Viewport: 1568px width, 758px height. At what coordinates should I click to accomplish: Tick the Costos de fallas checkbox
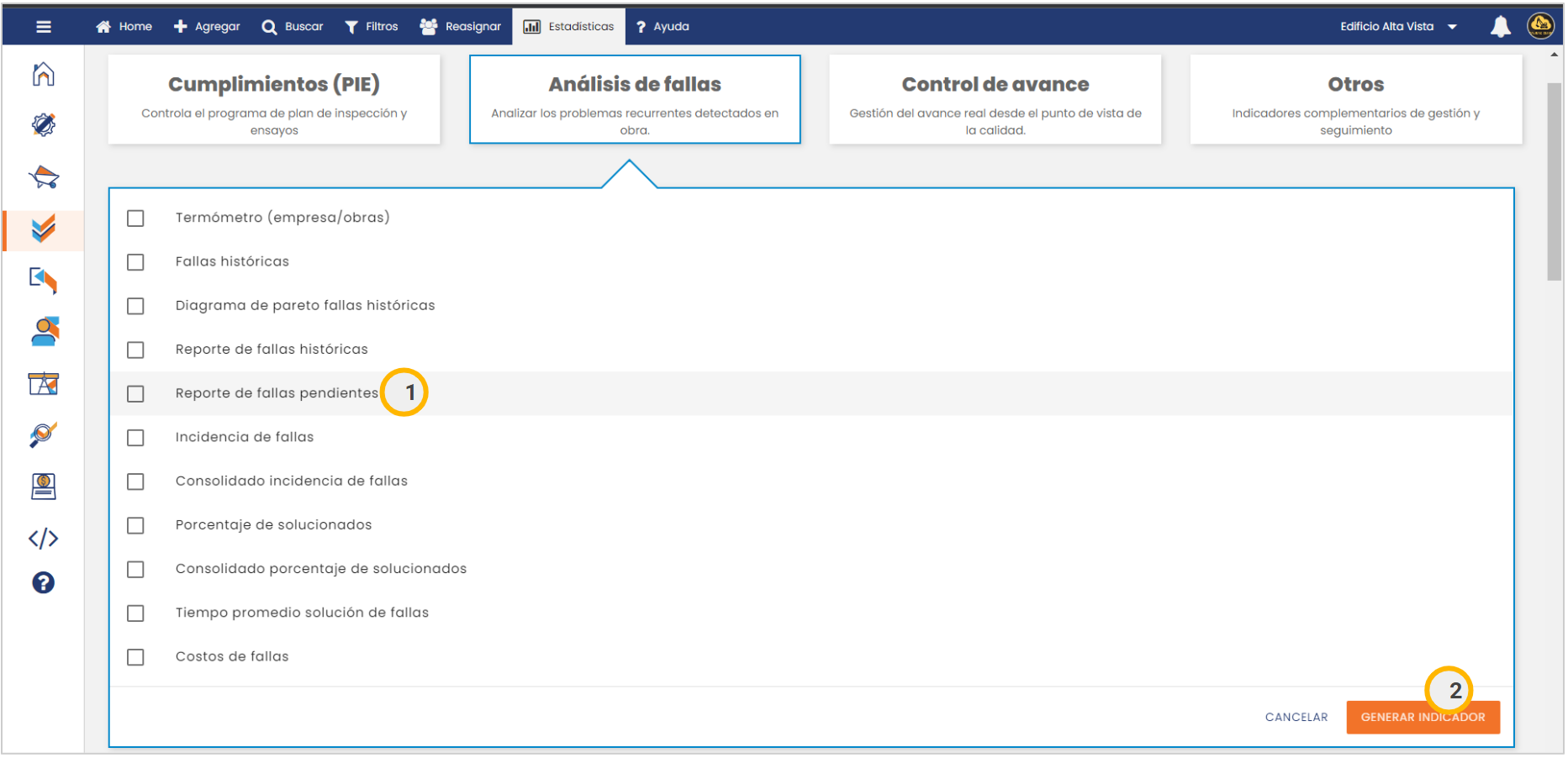tap(135, 657)
